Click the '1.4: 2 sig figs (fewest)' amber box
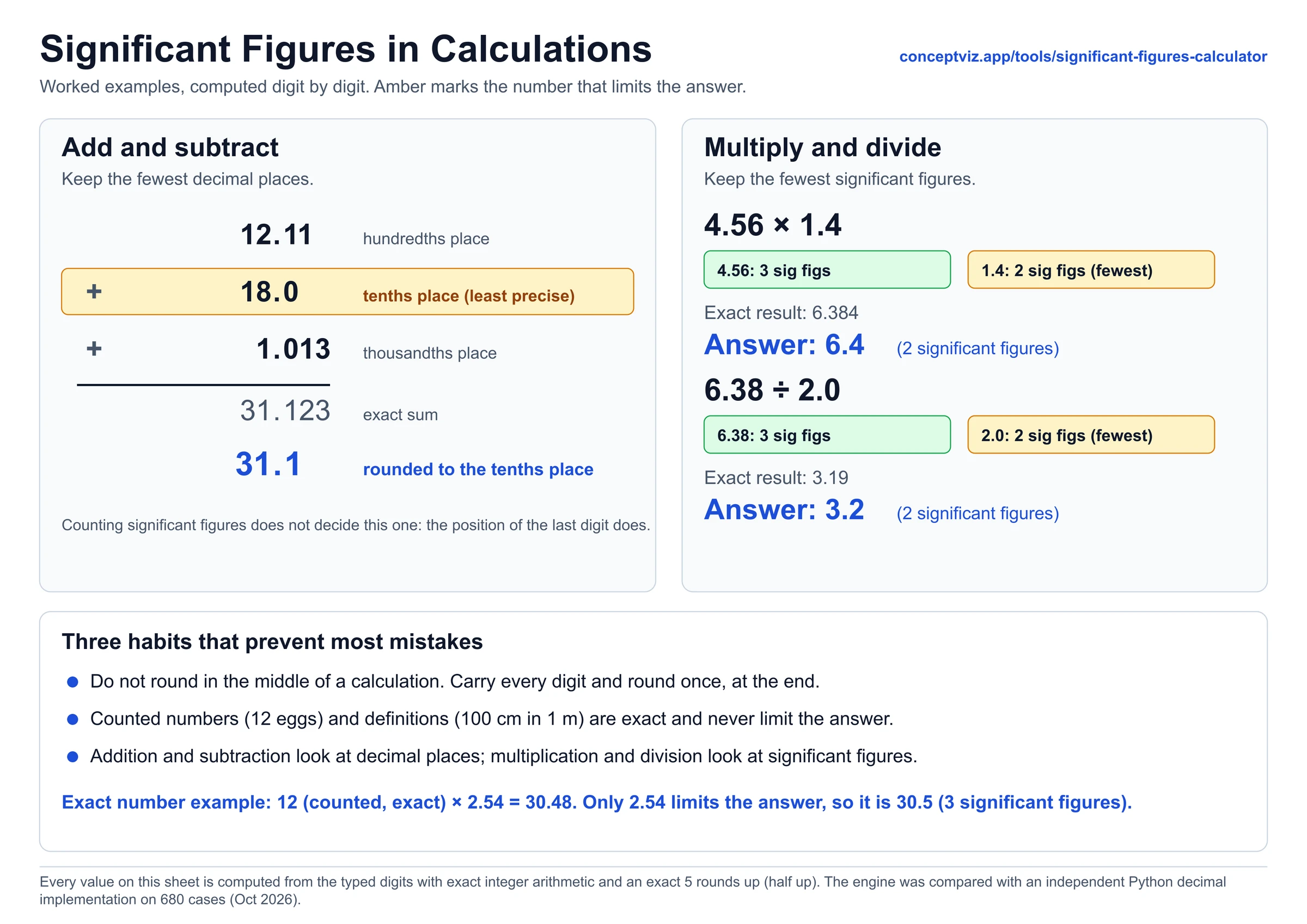This screenshot has height=924, width=1307. click(x=1091, y=270)
